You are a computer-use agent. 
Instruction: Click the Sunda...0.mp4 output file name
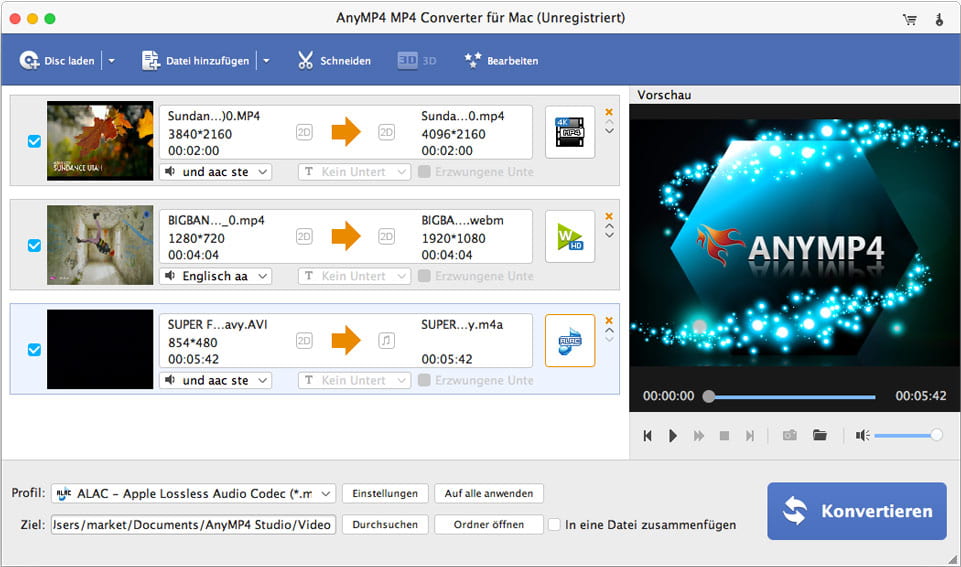[x=462, y=116]
